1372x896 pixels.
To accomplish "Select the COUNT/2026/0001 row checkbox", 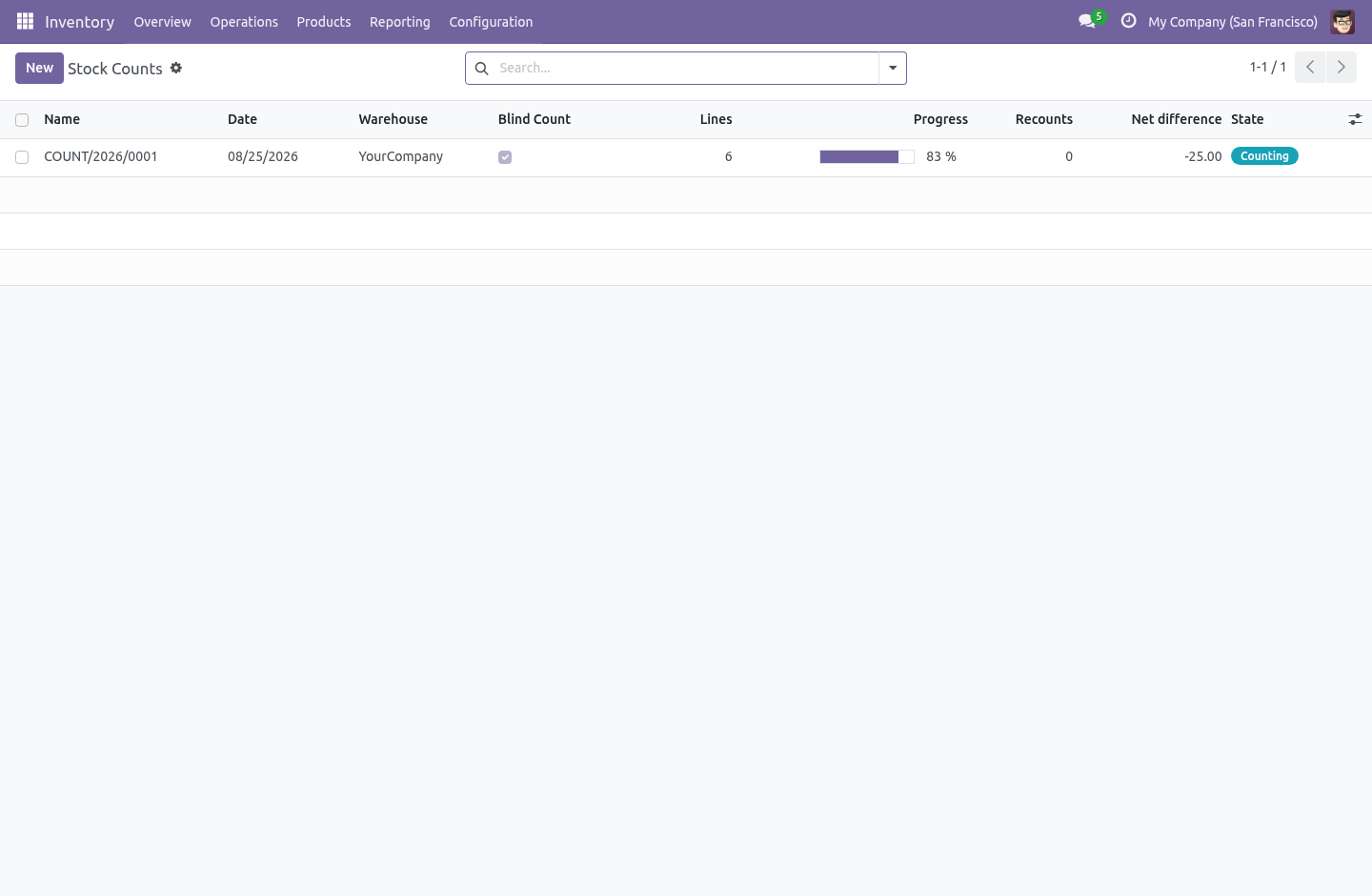I will (22, 157).
